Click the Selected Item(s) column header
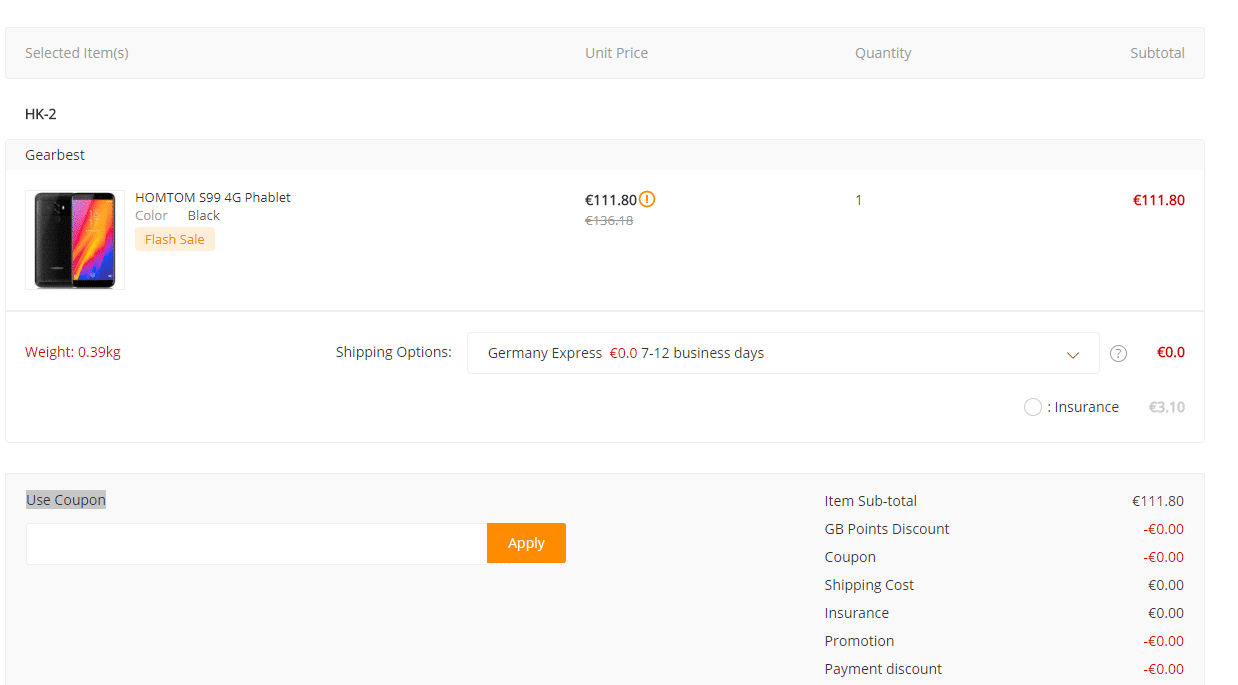 point(77,53)
